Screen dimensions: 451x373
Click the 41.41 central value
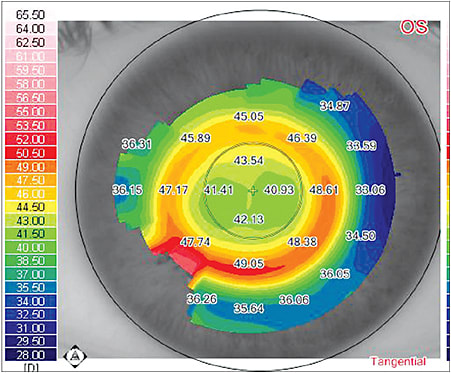pyautogui.click(x=219, y=190)
